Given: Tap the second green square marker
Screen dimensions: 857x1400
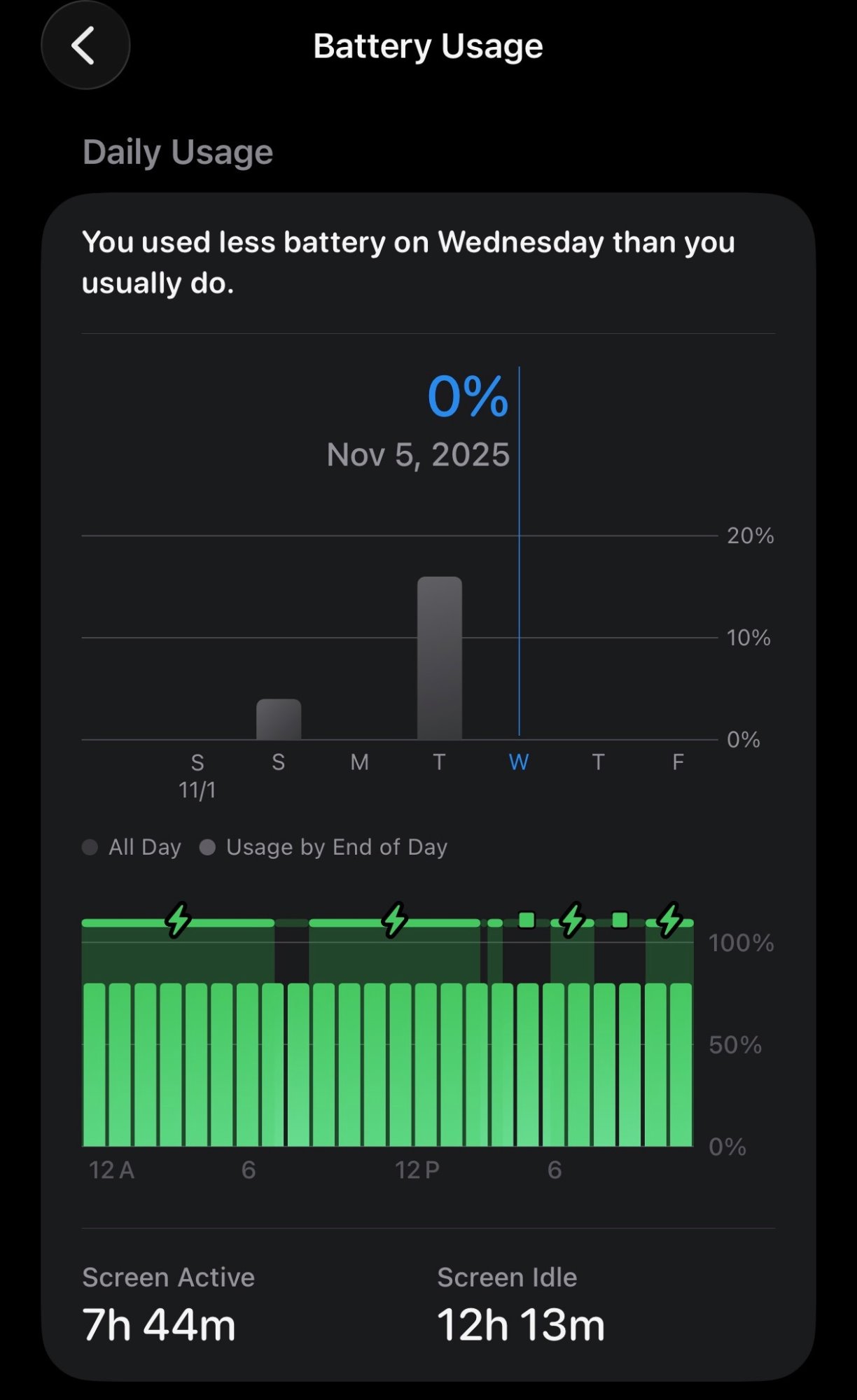Looking at the screenshot, I should [620, 920].
